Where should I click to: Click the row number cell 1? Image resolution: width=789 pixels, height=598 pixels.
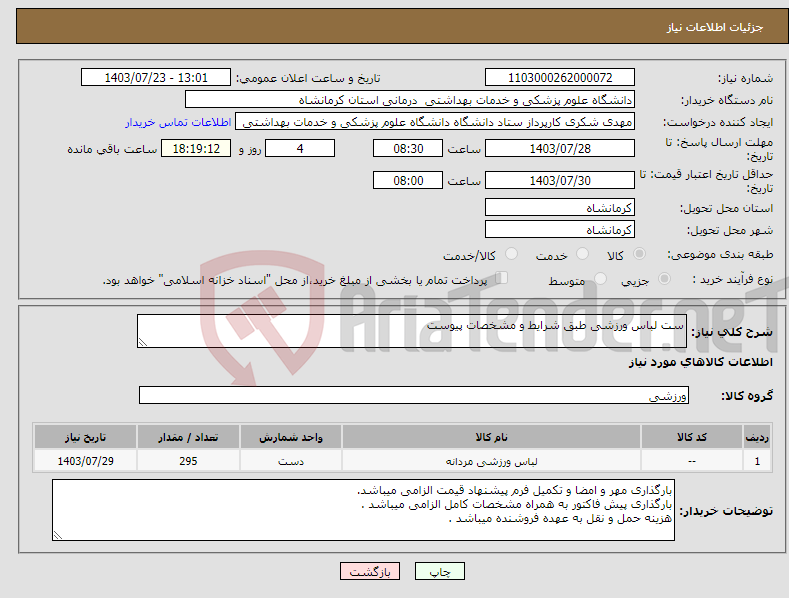click(x=757, y=461)
